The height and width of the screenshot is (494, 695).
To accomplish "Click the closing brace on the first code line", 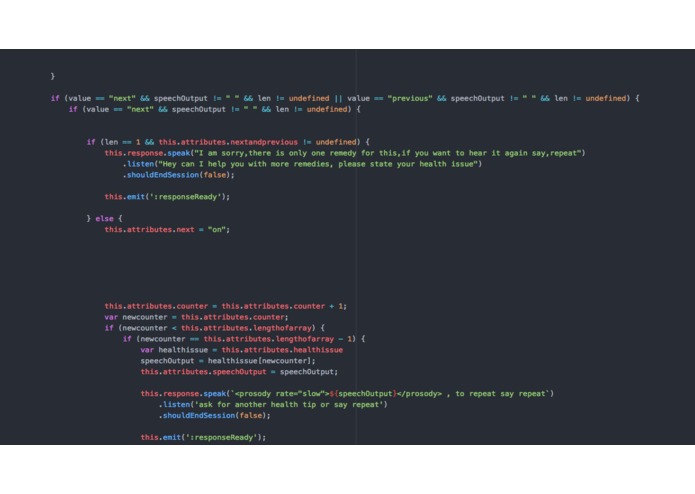I will click(x=53, y=76).
